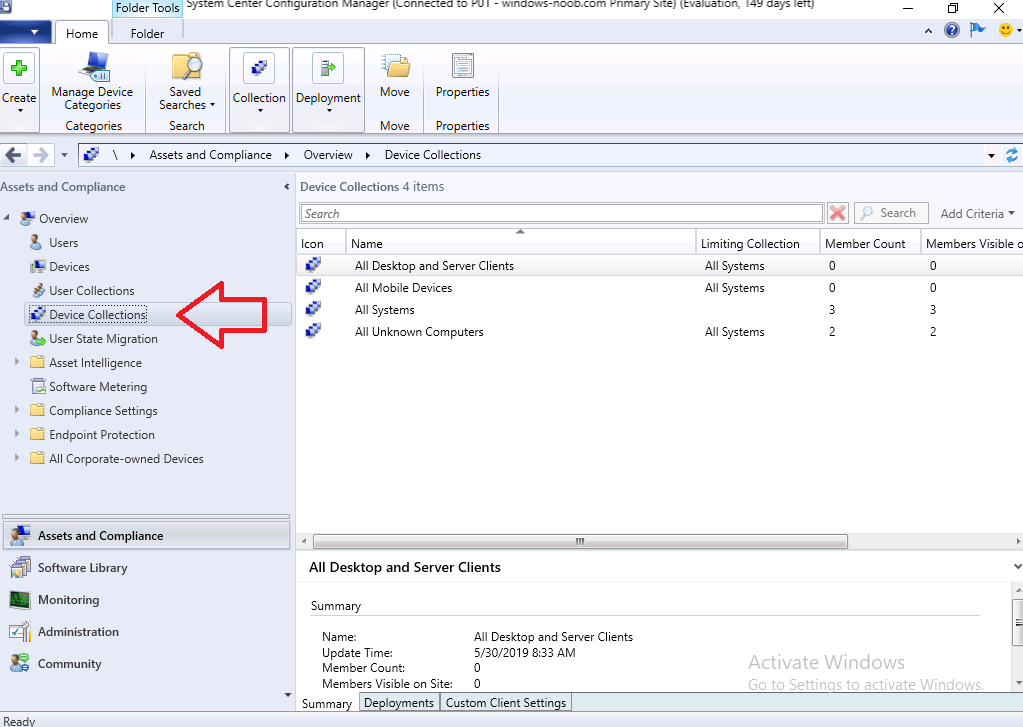Click the Community workspace icon
The width and height of the screenshot is (1023, 727).
point(20,664)
